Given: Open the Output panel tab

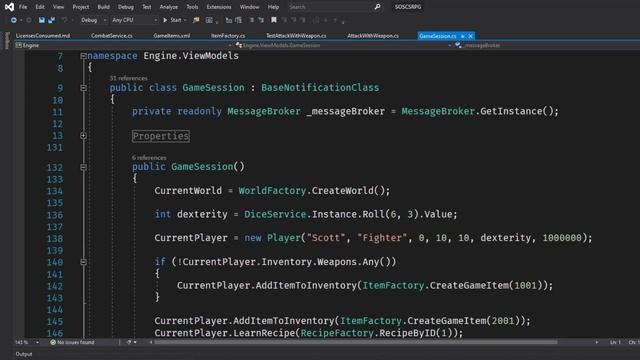Looking at the screenshot, I should click(24, 354).
